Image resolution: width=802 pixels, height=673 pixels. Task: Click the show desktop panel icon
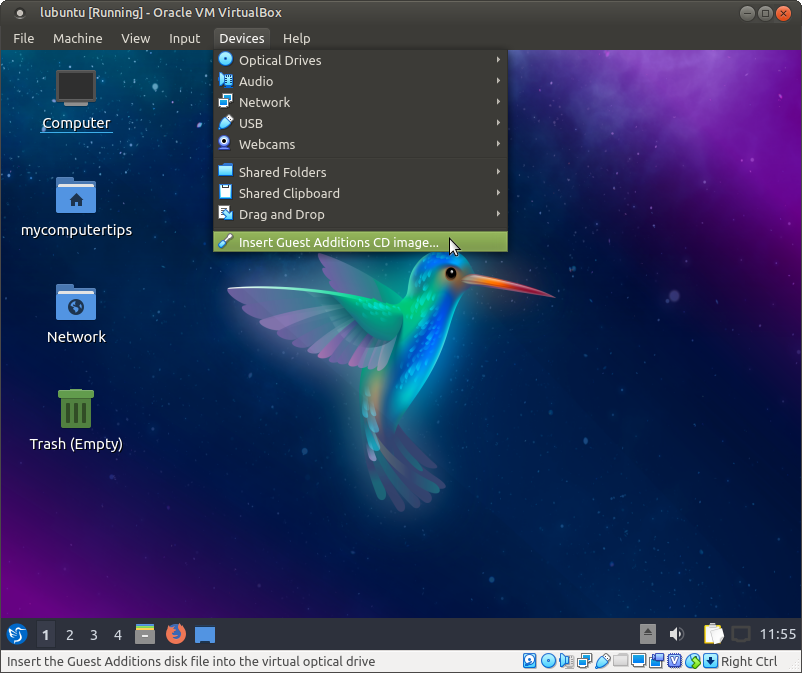[205, 635]
